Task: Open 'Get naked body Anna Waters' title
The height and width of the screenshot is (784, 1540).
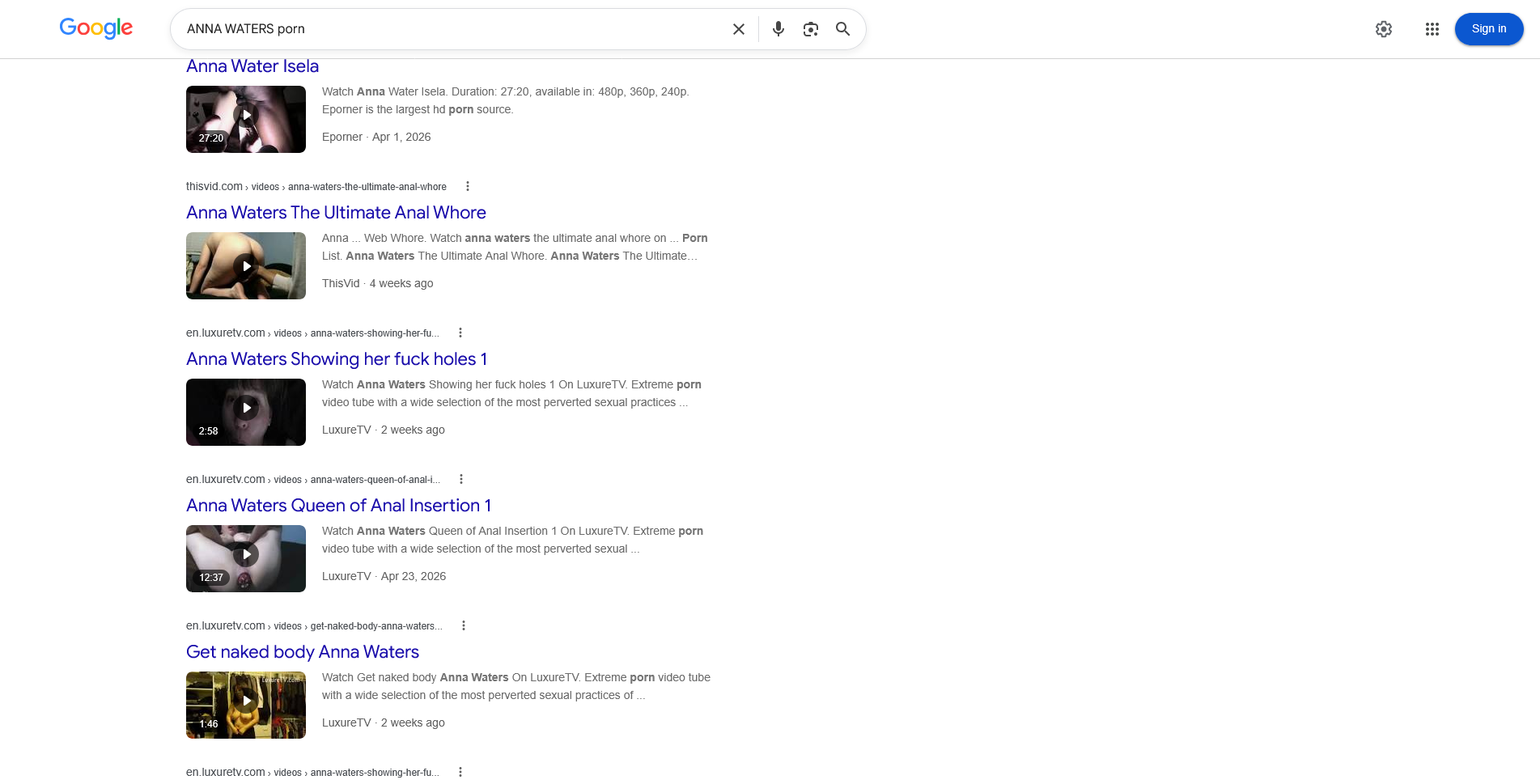Action: point(303,652)
